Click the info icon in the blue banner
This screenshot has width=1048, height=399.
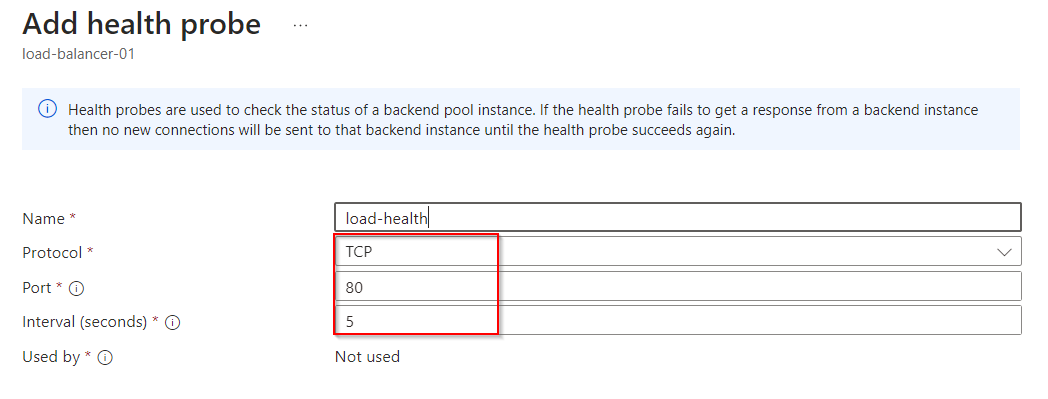click(x=47, y=109)
